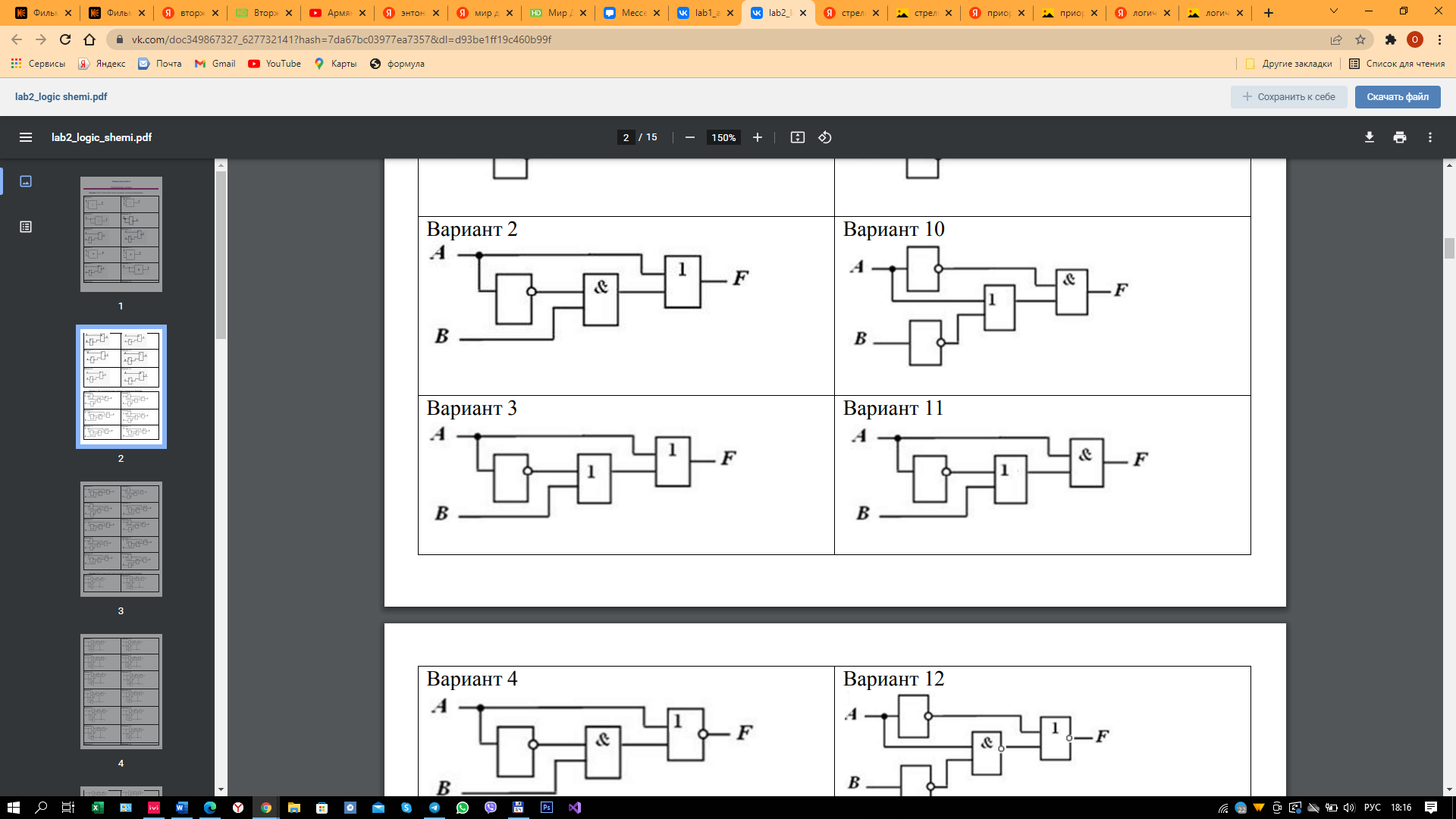1456x819 pixels.
Task: Switch to the Мессенджер tab
Action: click(632, 13)
